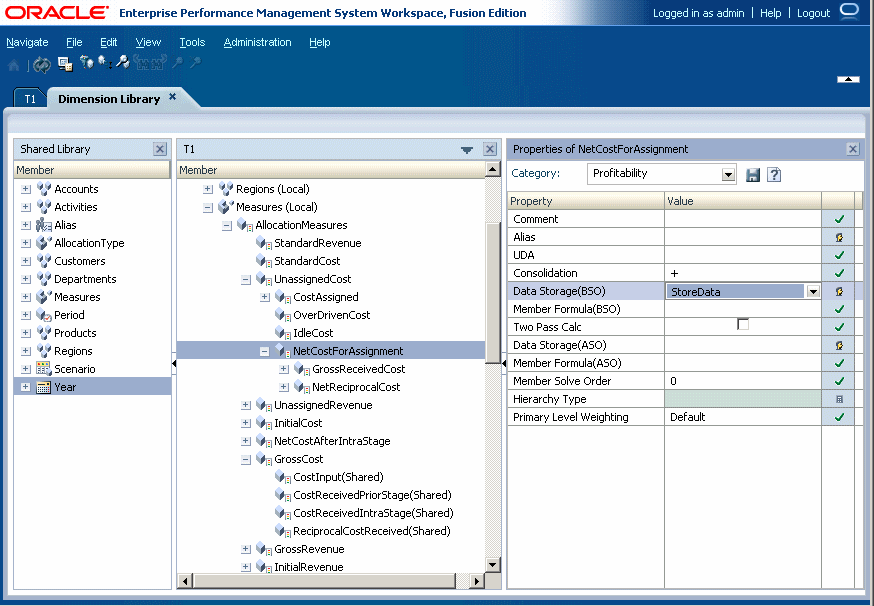Click the Sort members toolbar icon
The height and width of the screenshot is (606, 874).
(105, 62)
